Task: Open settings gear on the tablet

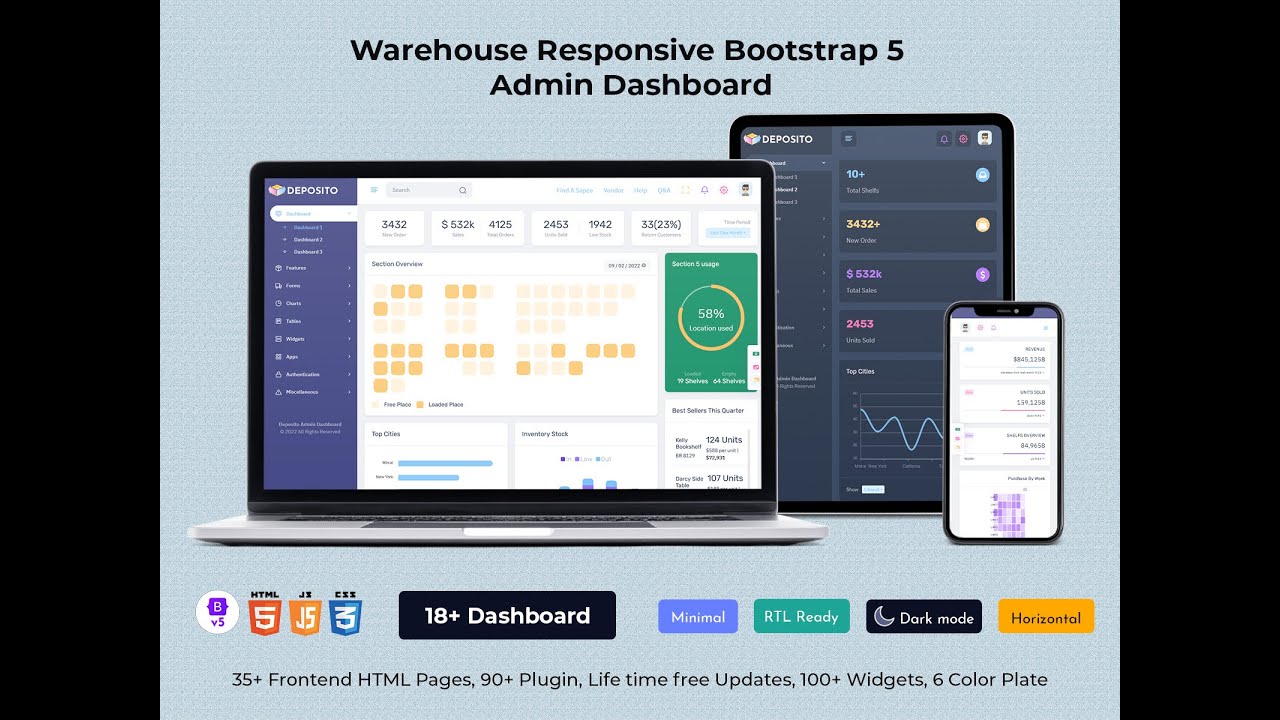Action: click(963, 139)
